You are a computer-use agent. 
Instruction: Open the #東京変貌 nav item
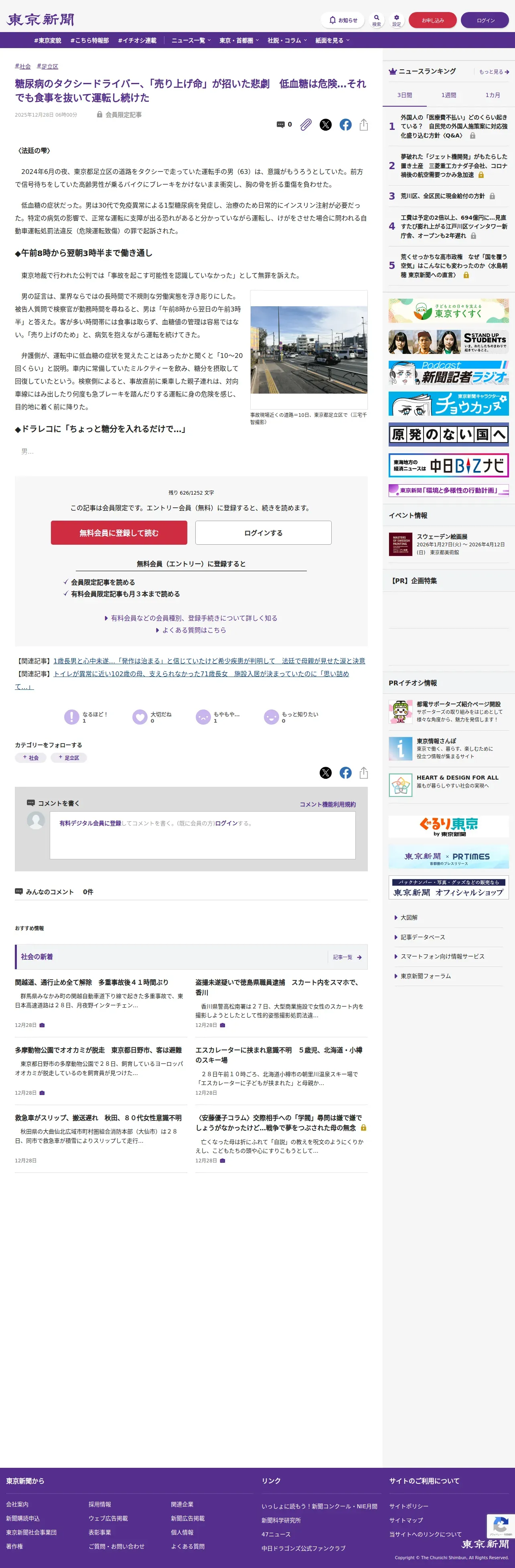click(x=48, y=40)
